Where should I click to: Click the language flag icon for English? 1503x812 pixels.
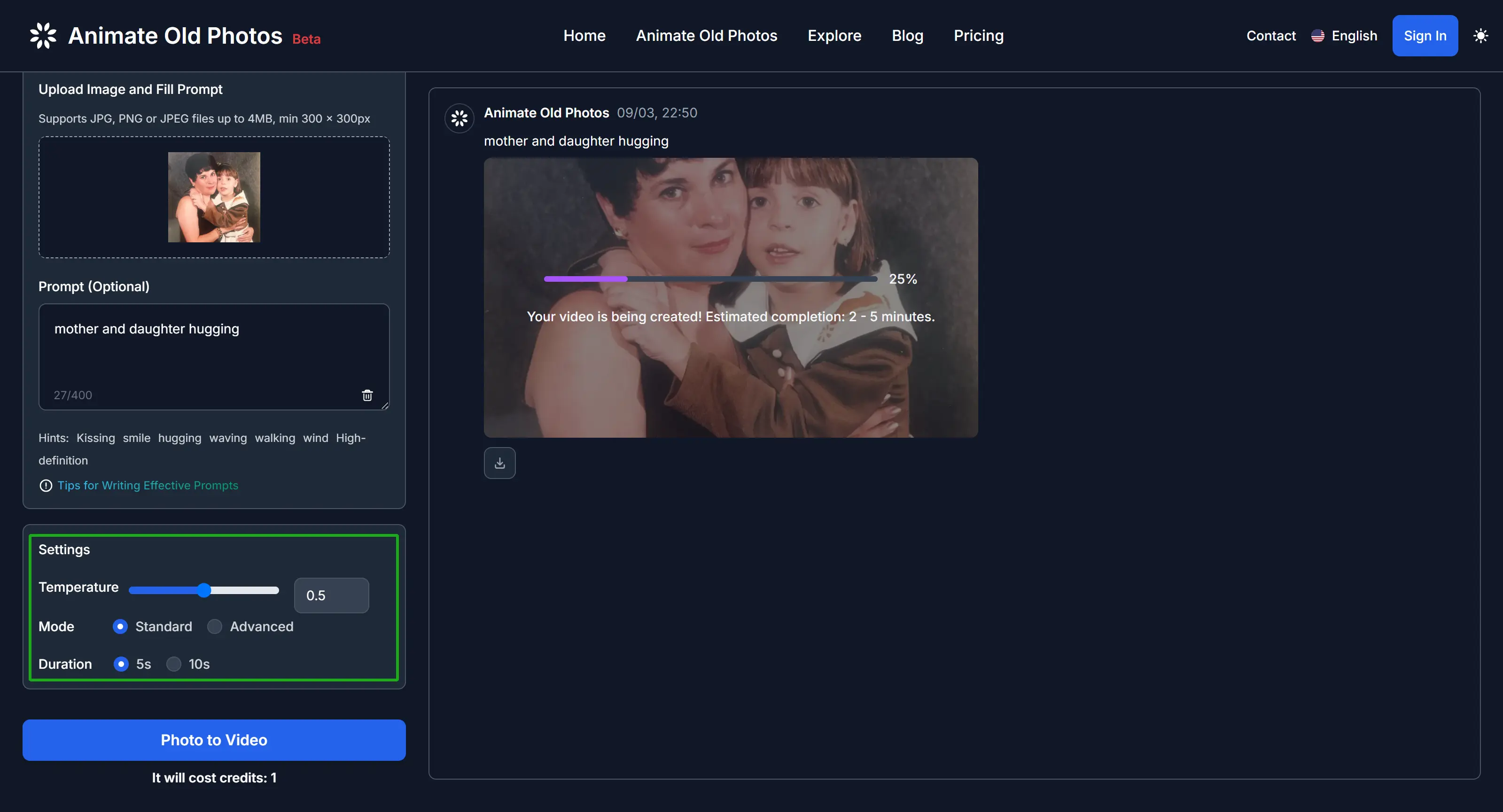[x=1318, y=35]
